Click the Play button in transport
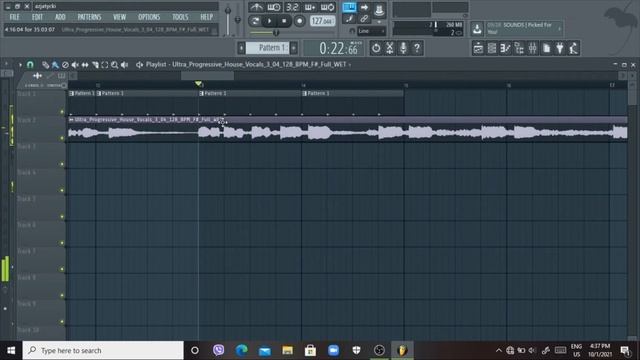The height and width of the screenshot is (360, 640). tap(269, 21)
